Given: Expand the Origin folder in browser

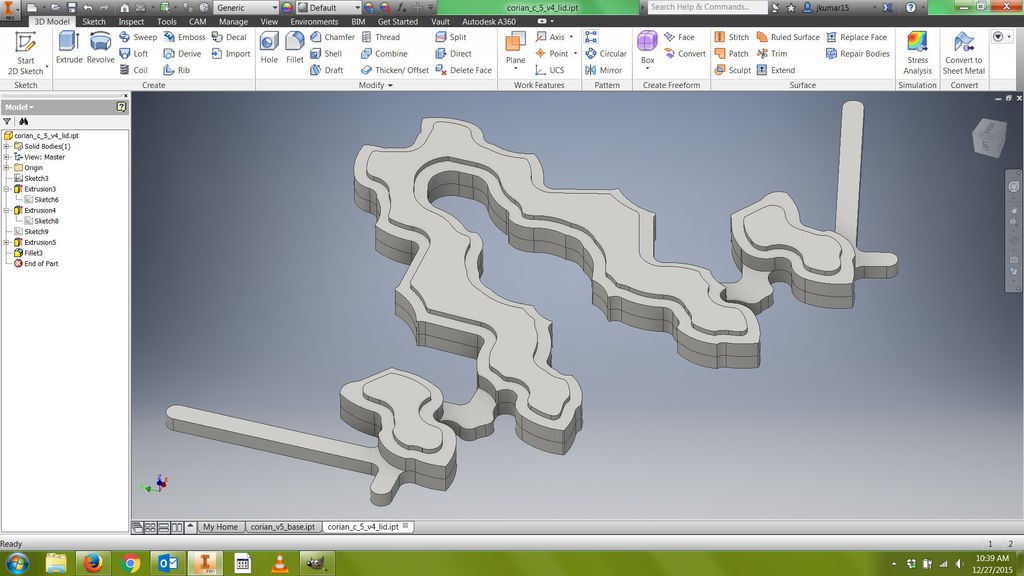Looking at the screenshot, I should point(8,167).
